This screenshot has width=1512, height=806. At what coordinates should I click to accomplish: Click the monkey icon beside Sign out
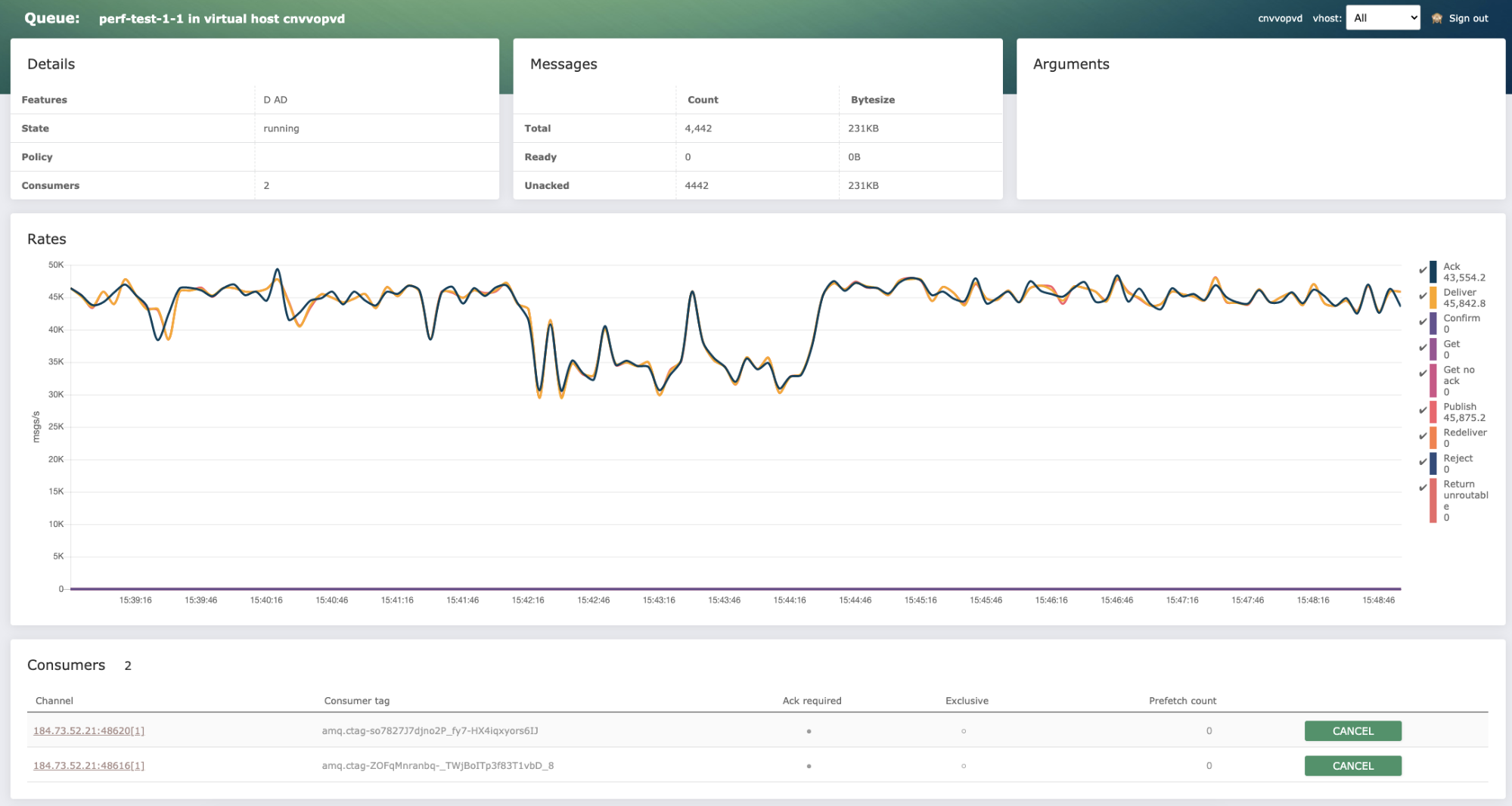coord(1436,18)
